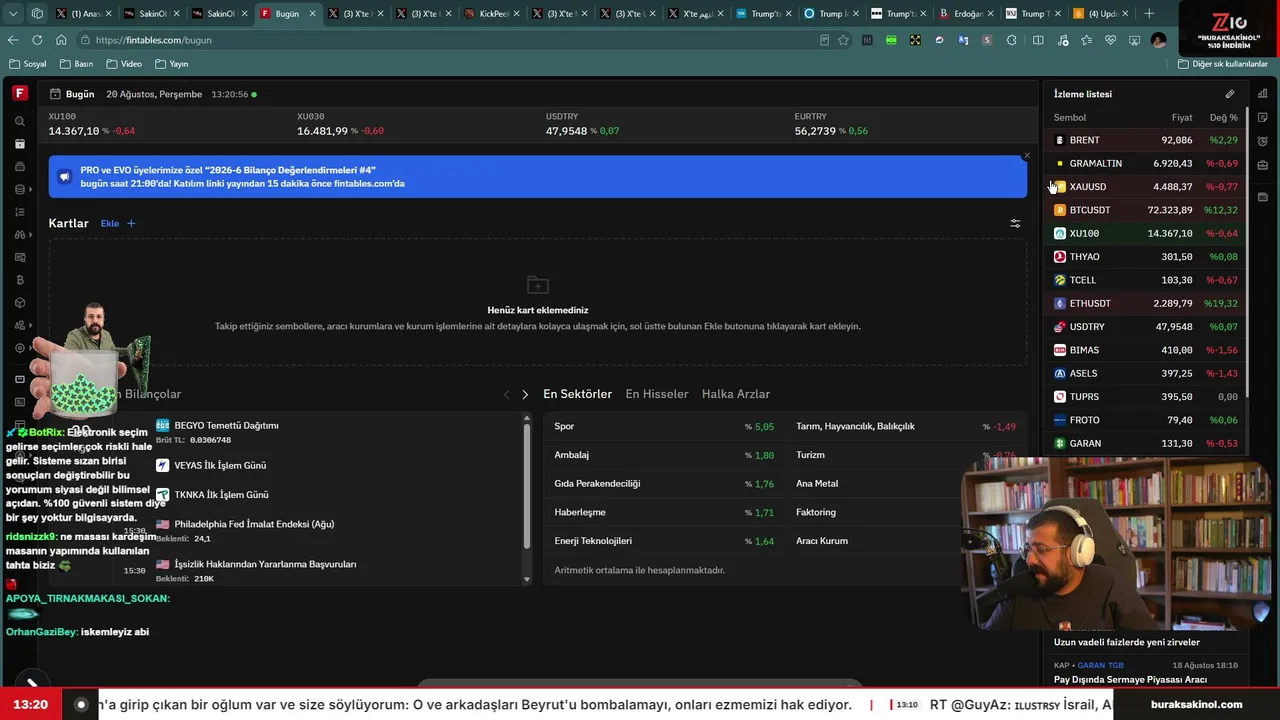Open news 'Uzun vadeli faizlerden yeni zirveler'
1280x720 pixels.
click(x=1127, y=642)
